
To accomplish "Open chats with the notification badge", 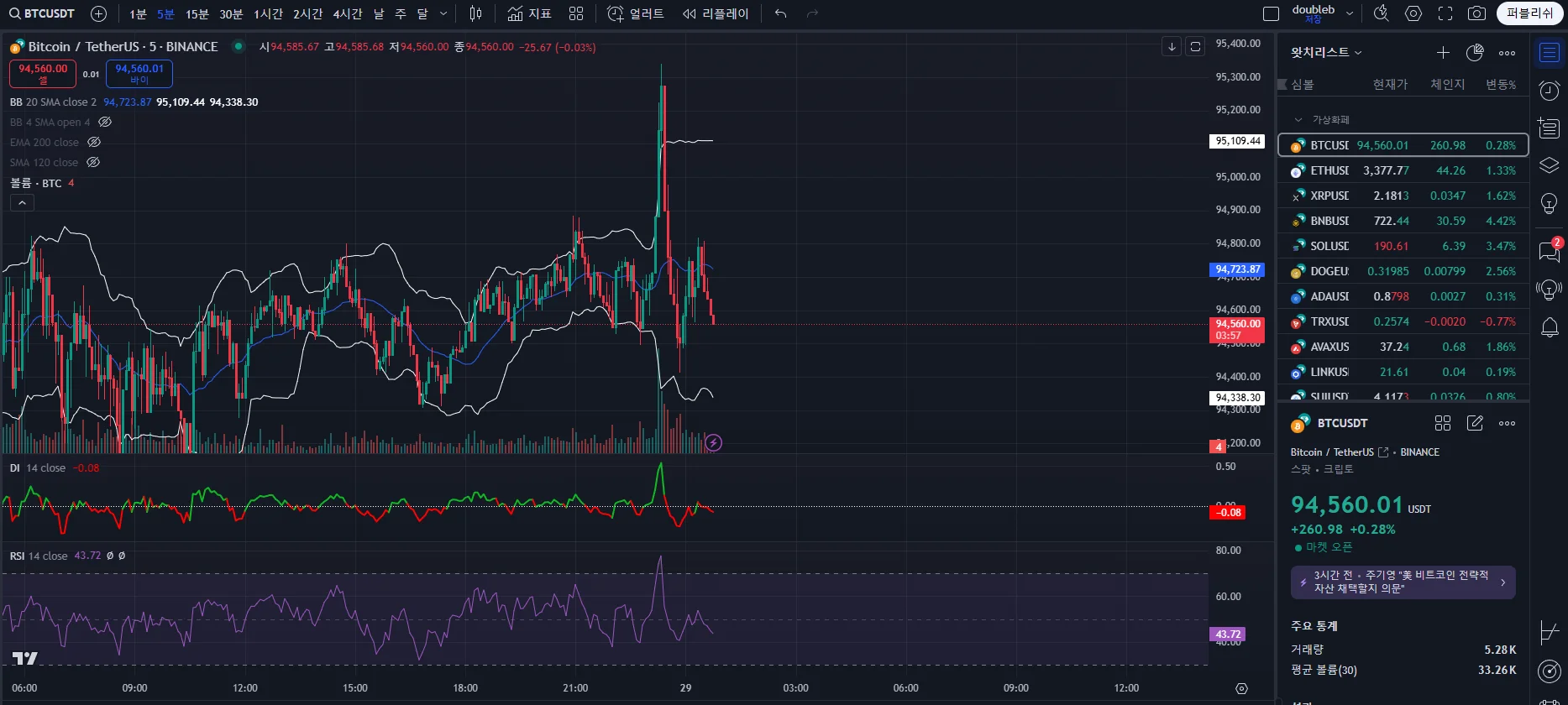I will 1550,249.
